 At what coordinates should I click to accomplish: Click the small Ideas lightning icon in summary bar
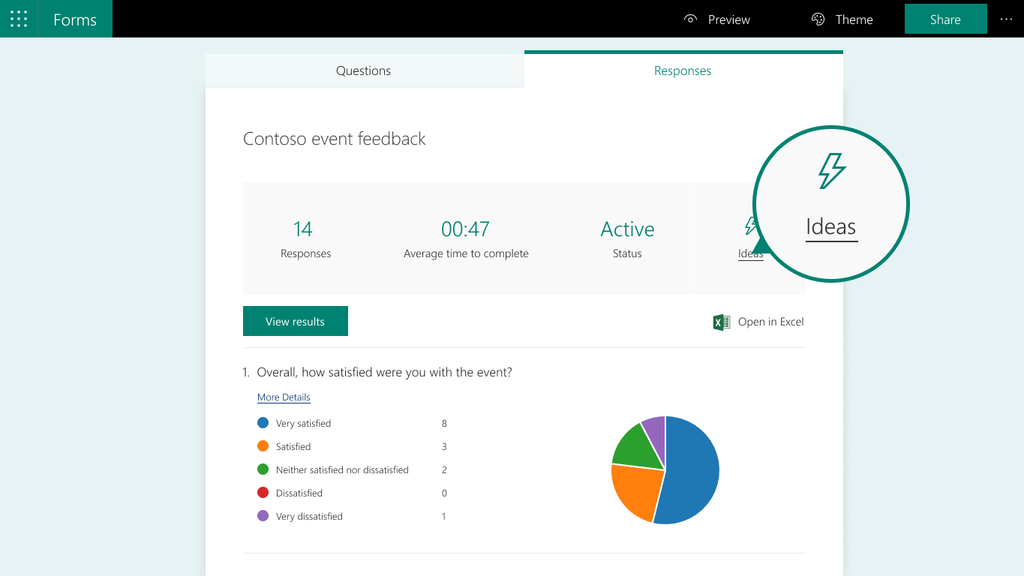750,228
